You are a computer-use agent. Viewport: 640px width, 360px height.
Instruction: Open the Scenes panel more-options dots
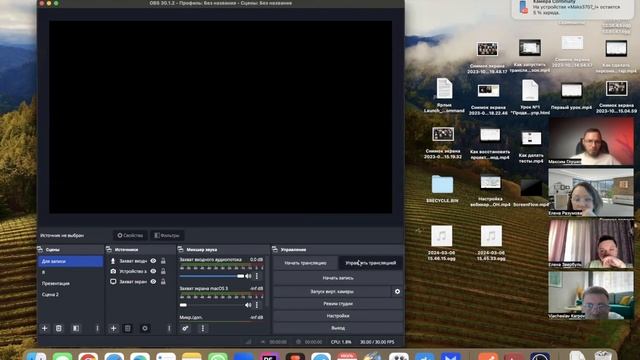click(97, 328)
